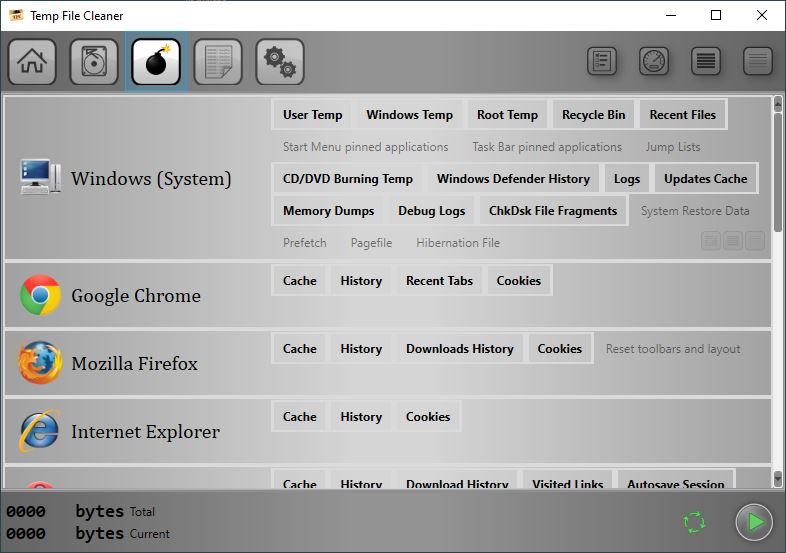Toggle Internet Explorer Cache
The height and width of the screenshot is (553, 786).
point(299,417)
